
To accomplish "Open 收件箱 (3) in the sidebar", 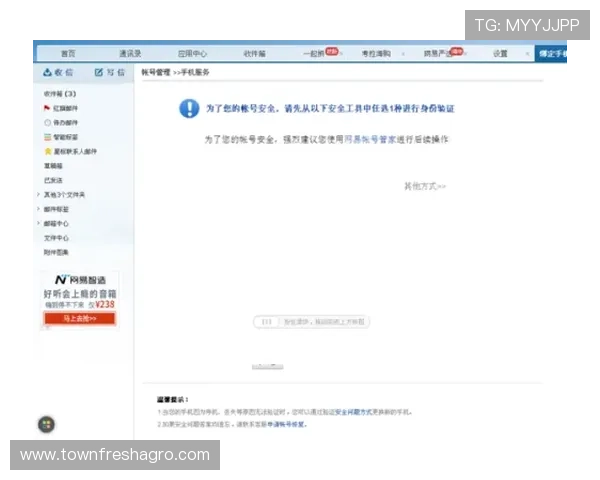I will pyautogui.click(x=60, y=94).
